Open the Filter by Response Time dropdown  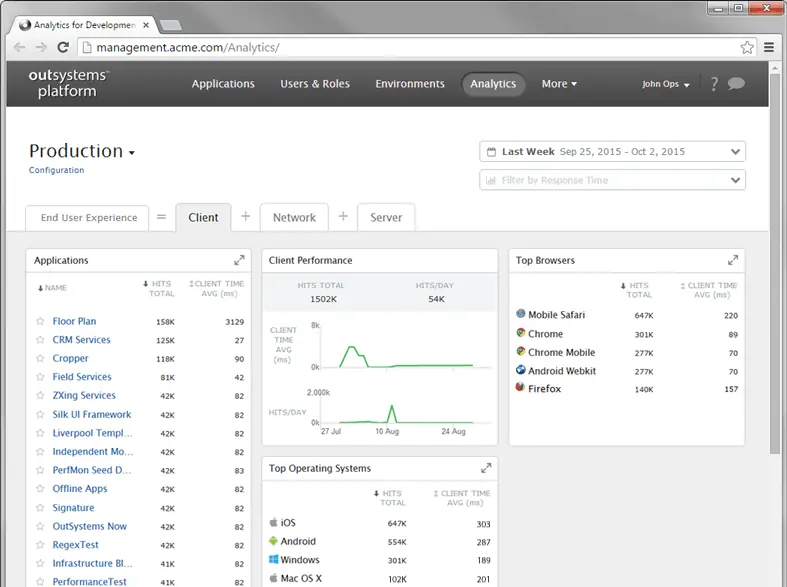click(x=612, y=180)
